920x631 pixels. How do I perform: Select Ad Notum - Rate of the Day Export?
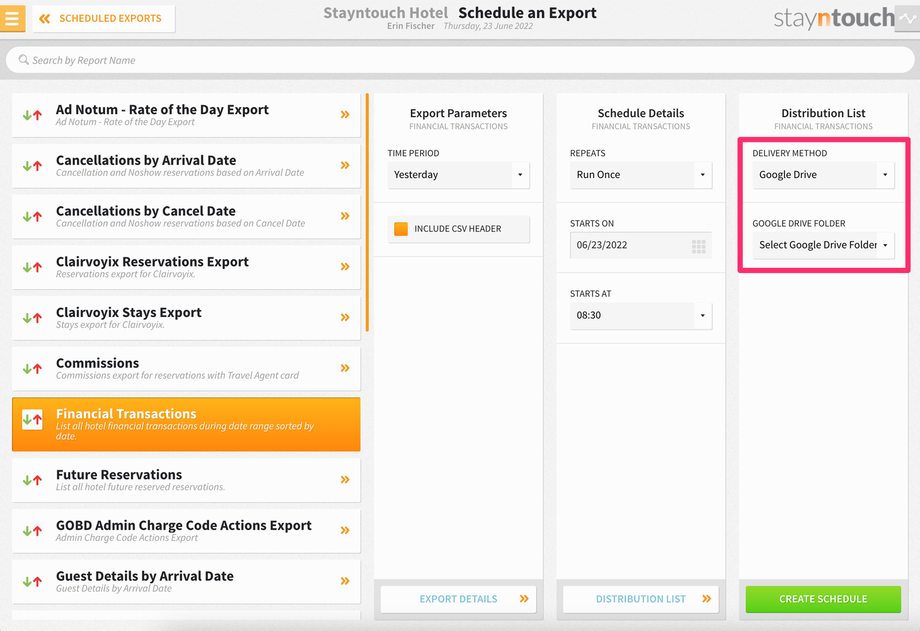coord(186,115)
